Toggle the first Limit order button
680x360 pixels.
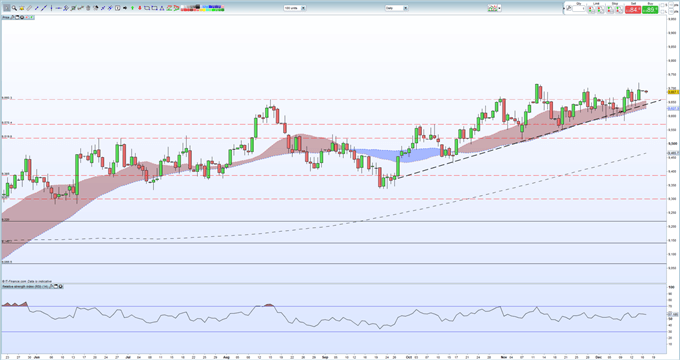pyautogui.click(x=592, y=10)
